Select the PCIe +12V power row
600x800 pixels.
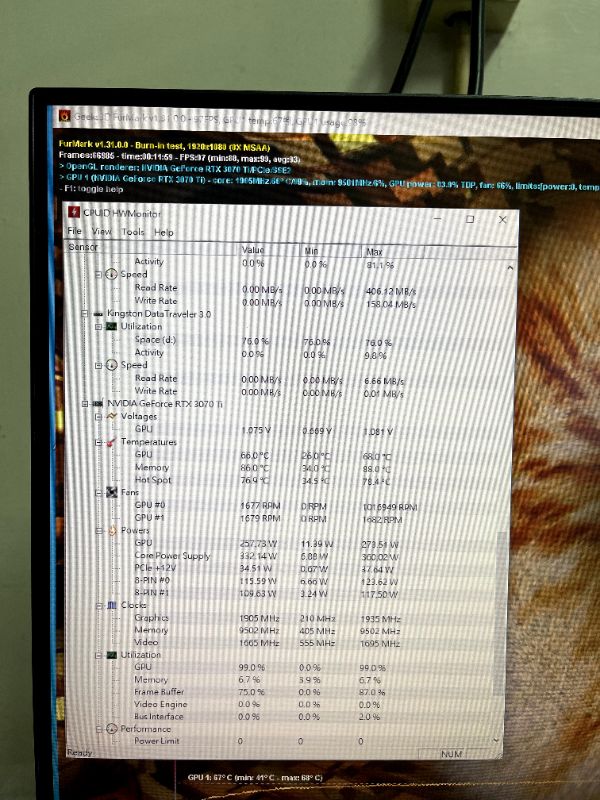click(281, 568)
